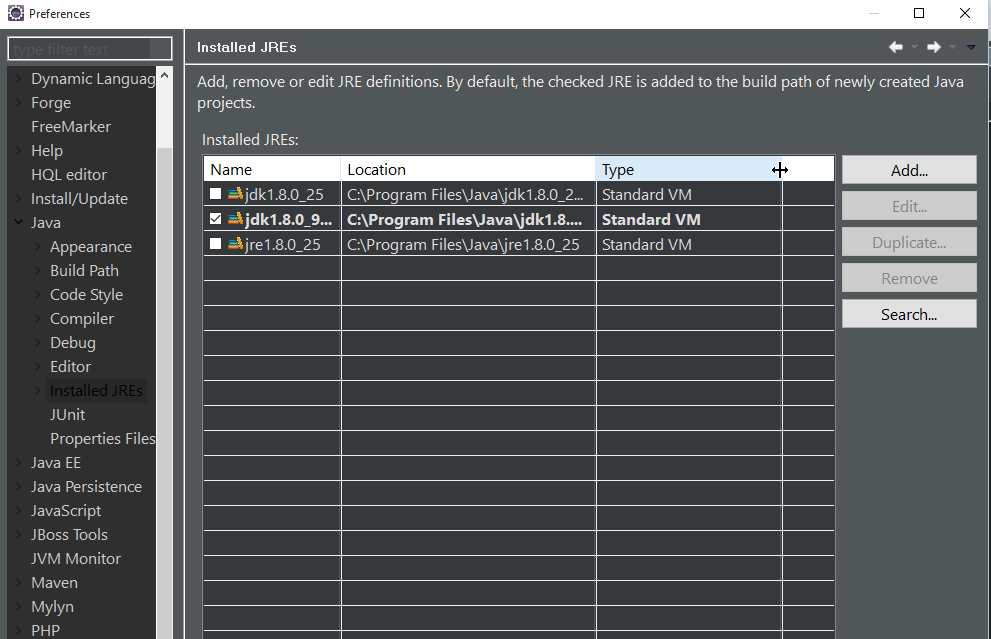The image size is (991, 639).
Task: Select JVM Monitor in the preferences tree
Action: [76, 559]
